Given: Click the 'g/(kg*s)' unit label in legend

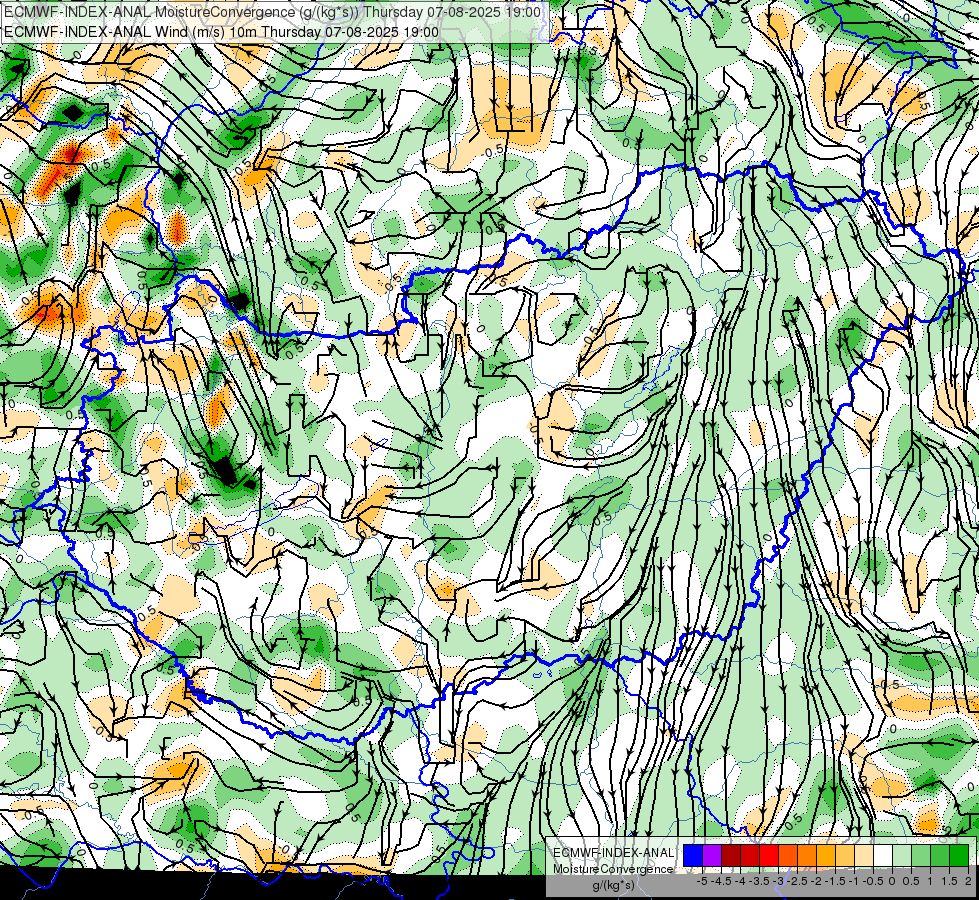Looking at the screenshot, I should click(x=613, y=885).
